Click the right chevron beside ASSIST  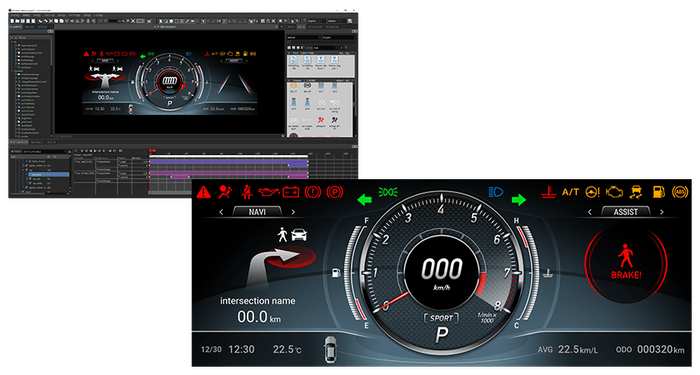click(x=662, y=212)
